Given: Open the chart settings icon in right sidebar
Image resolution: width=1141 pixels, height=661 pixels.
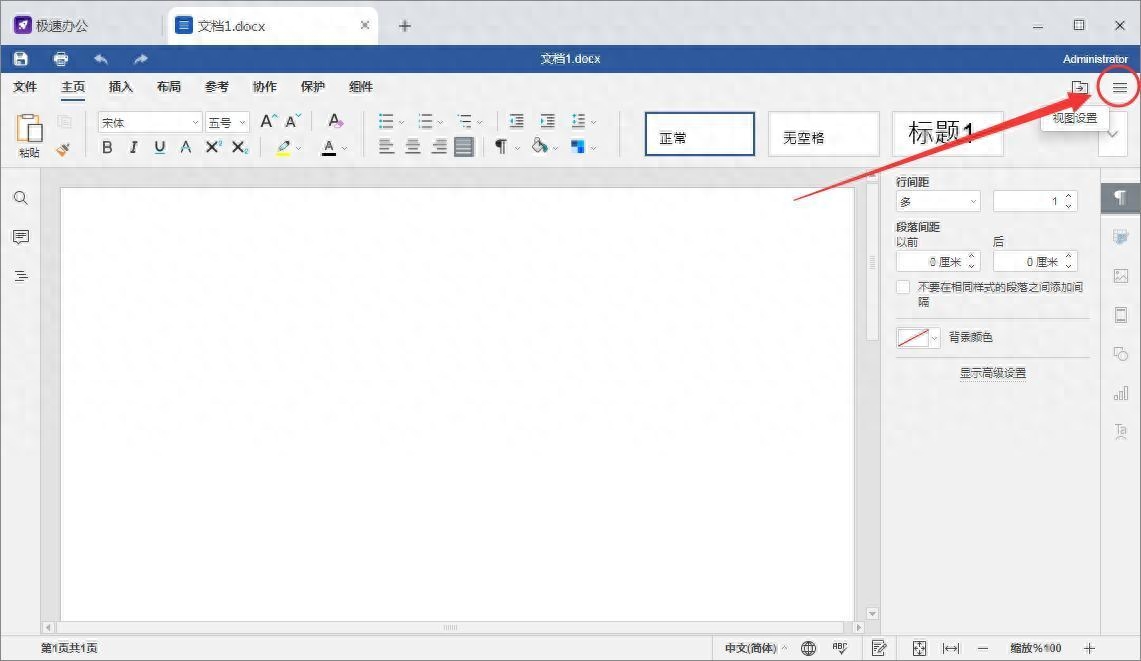Looking at the screenshot, I should click(1121, 393).
